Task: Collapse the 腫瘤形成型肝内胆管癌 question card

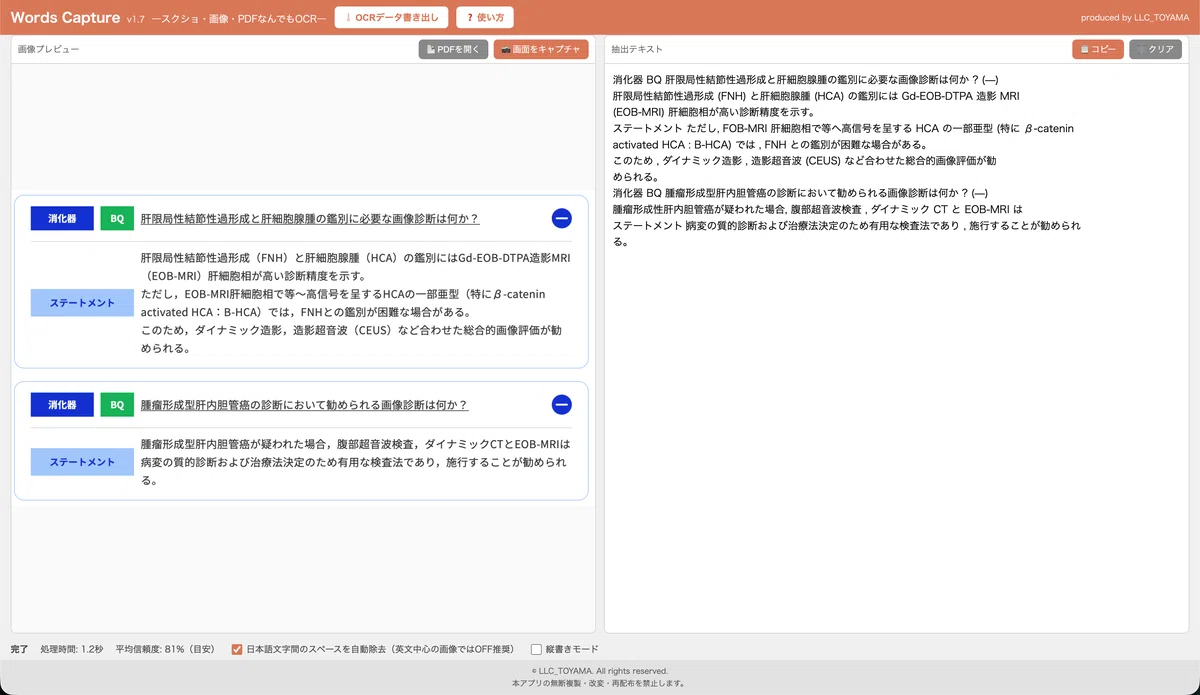Action: (561, 404)
